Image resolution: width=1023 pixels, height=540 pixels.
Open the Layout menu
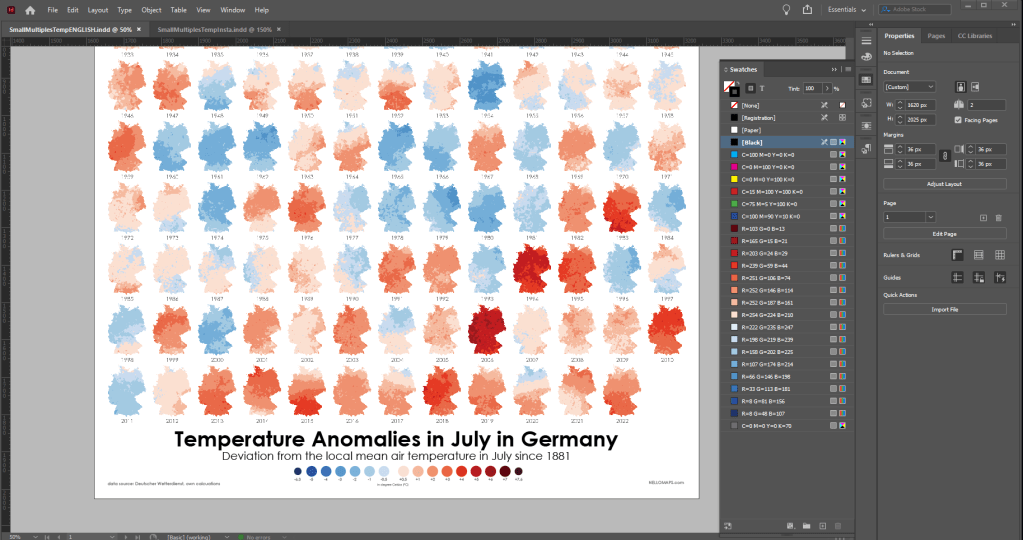[x=98, y=10]
